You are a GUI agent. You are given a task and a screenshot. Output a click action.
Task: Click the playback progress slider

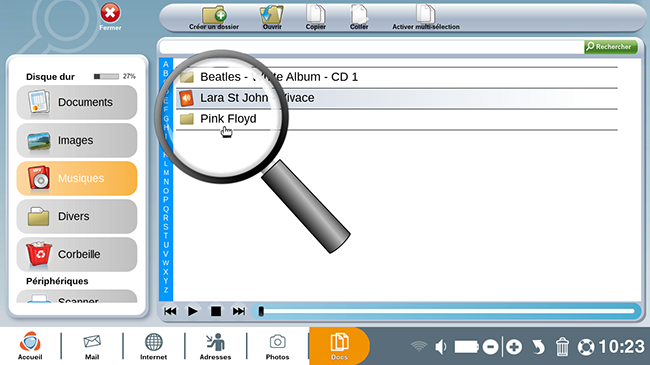[446, 311]
